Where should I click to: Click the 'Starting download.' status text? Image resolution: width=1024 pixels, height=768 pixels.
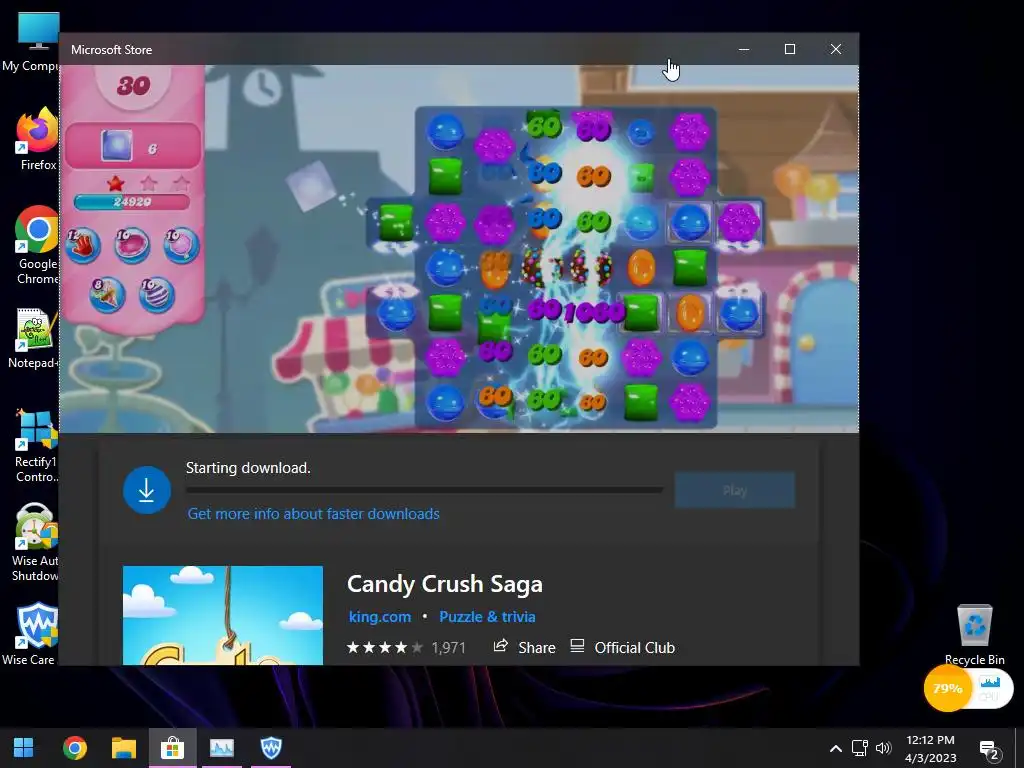[x=248, y=468]
